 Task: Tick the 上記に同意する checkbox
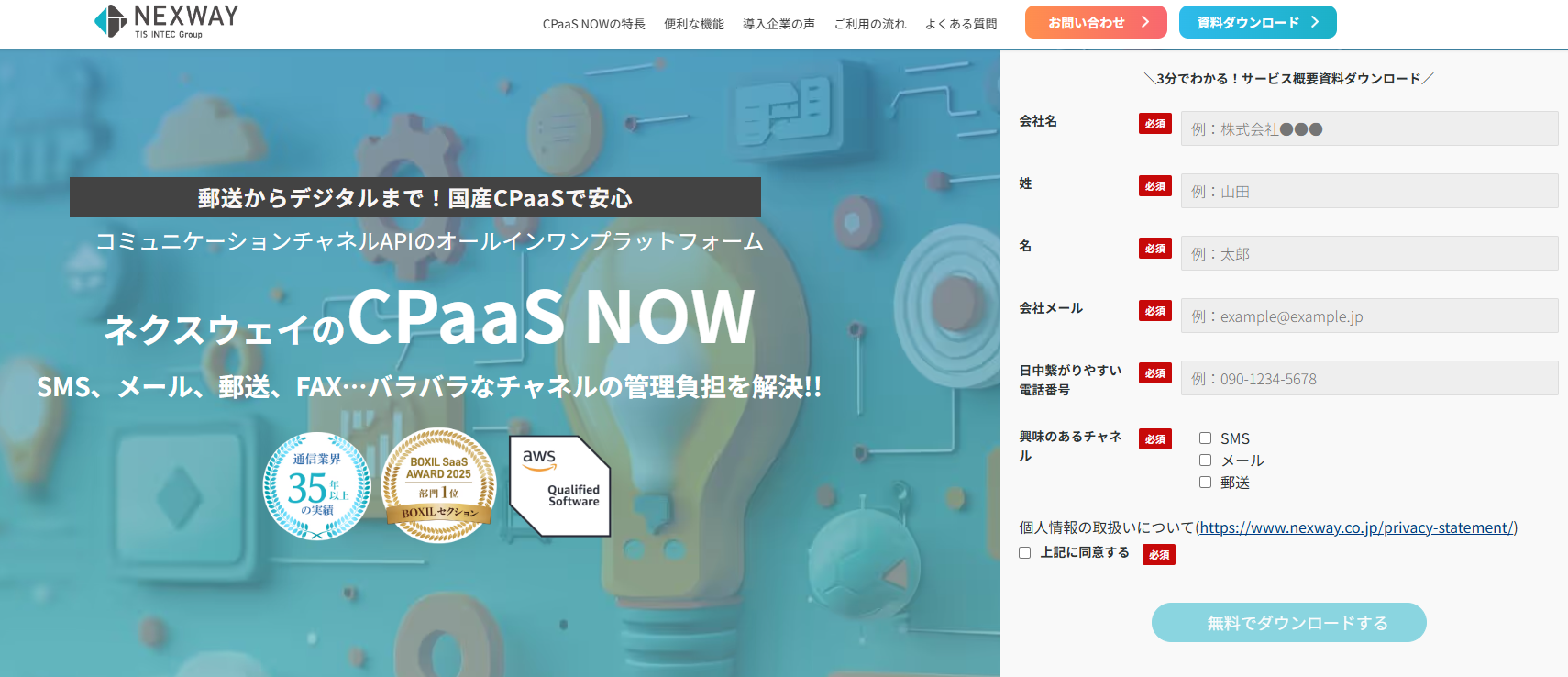click(1025, 552)
